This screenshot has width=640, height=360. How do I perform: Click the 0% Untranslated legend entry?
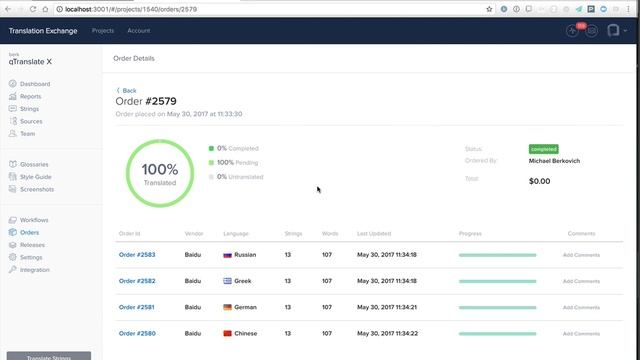pyautogui.click(x=236, y=177)
